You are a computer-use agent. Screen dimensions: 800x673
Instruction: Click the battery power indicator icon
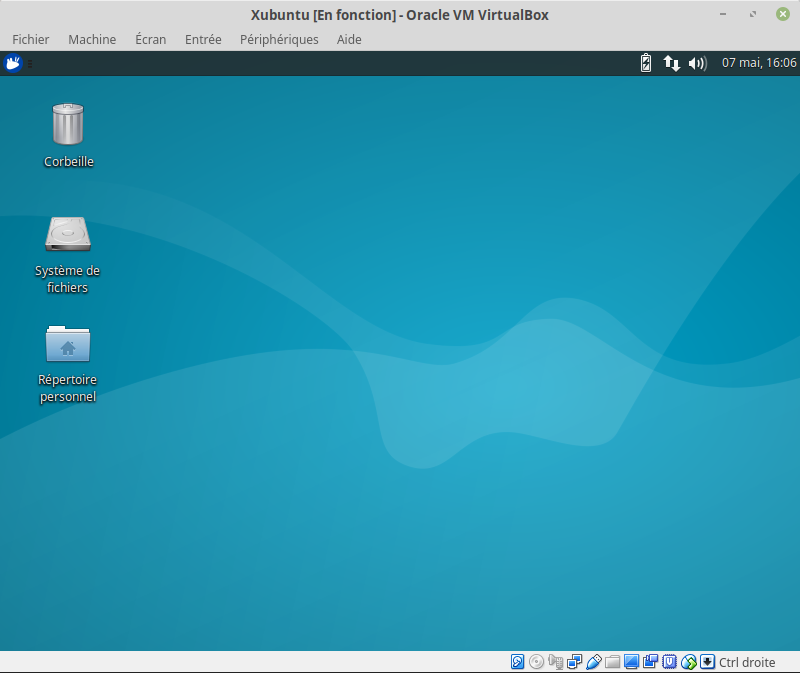pos(646,63)
